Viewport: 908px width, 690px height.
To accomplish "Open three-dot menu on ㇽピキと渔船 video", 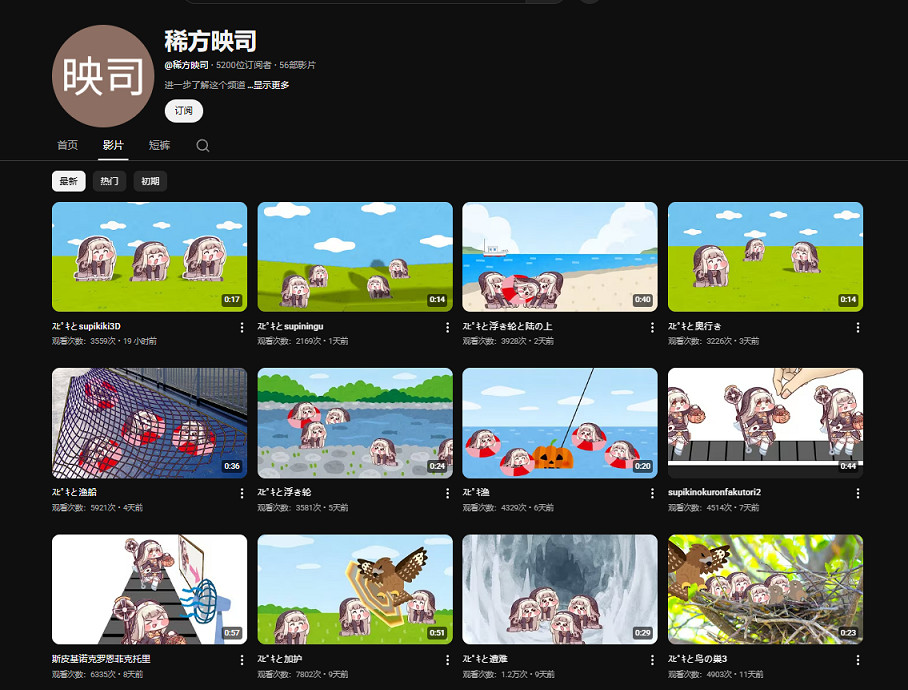I will click(x=241, y=493).
